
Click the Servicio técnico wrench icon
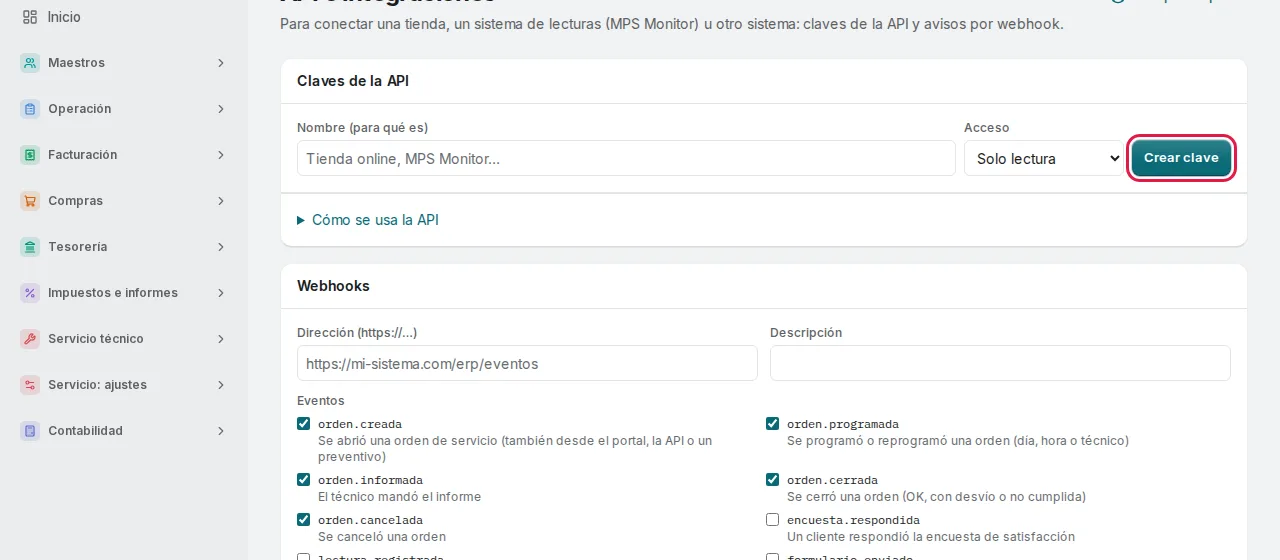pos(30,339)
